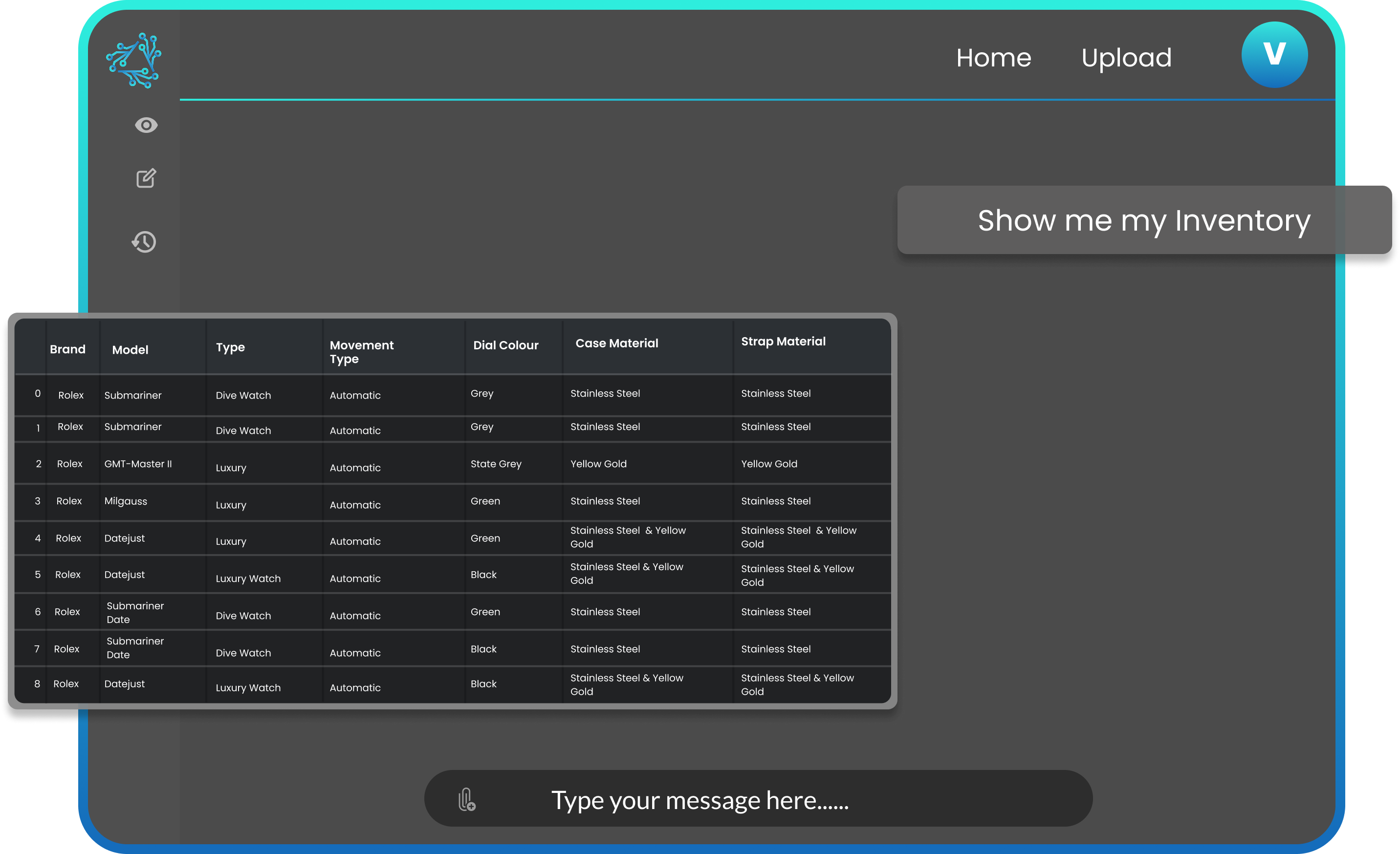Click the Movement Type column header
Image resolution: width=1400 pixels, height=854 pixels.
(x=361, y=352)
